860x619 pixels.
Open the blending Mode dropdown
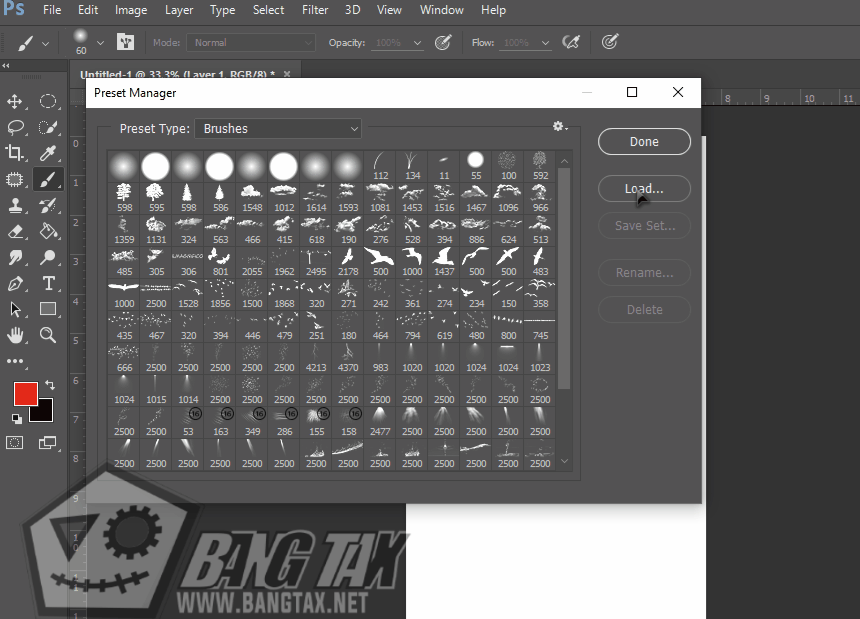pyautogui.click(x=251, y=43)
